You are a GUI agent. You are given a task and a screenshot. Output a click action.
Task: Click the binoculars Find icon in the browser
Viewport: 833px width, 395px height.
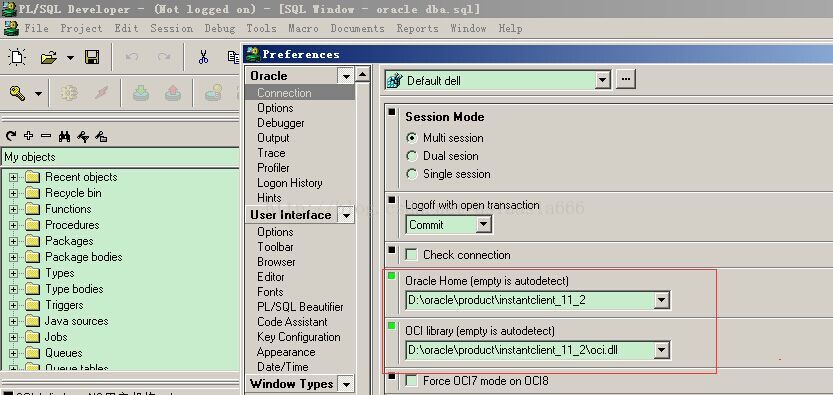pos(64,136)
